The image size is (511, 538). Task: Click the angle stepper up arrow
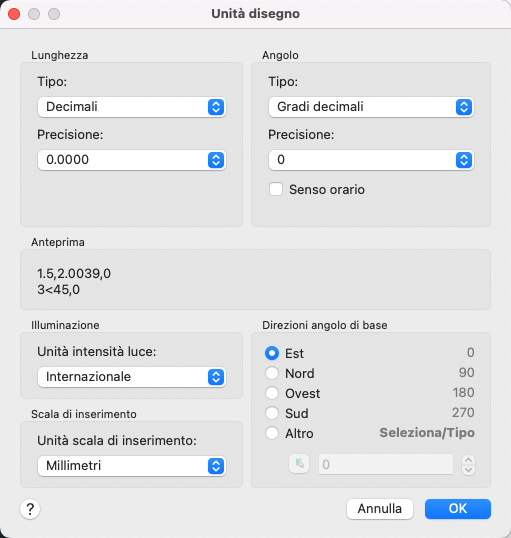(468, 460)
